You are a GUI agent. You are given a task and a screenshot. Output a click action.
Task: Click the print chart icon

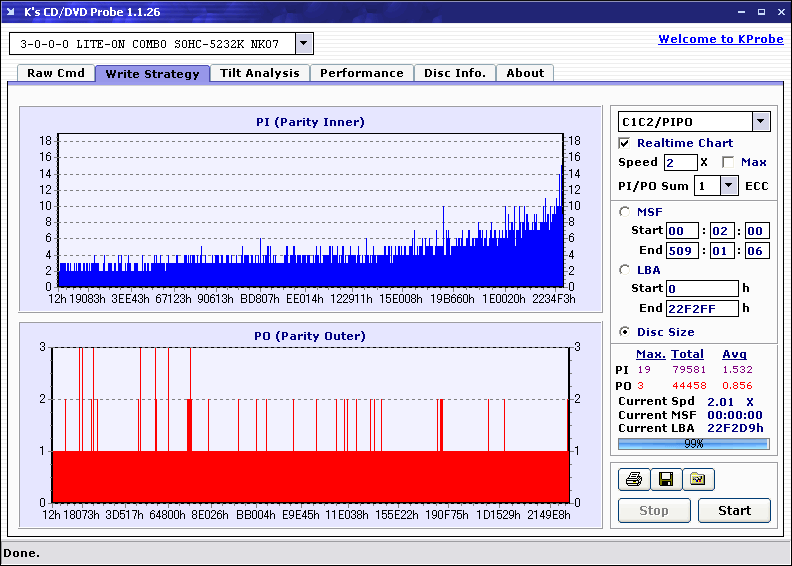coord(632,480)
